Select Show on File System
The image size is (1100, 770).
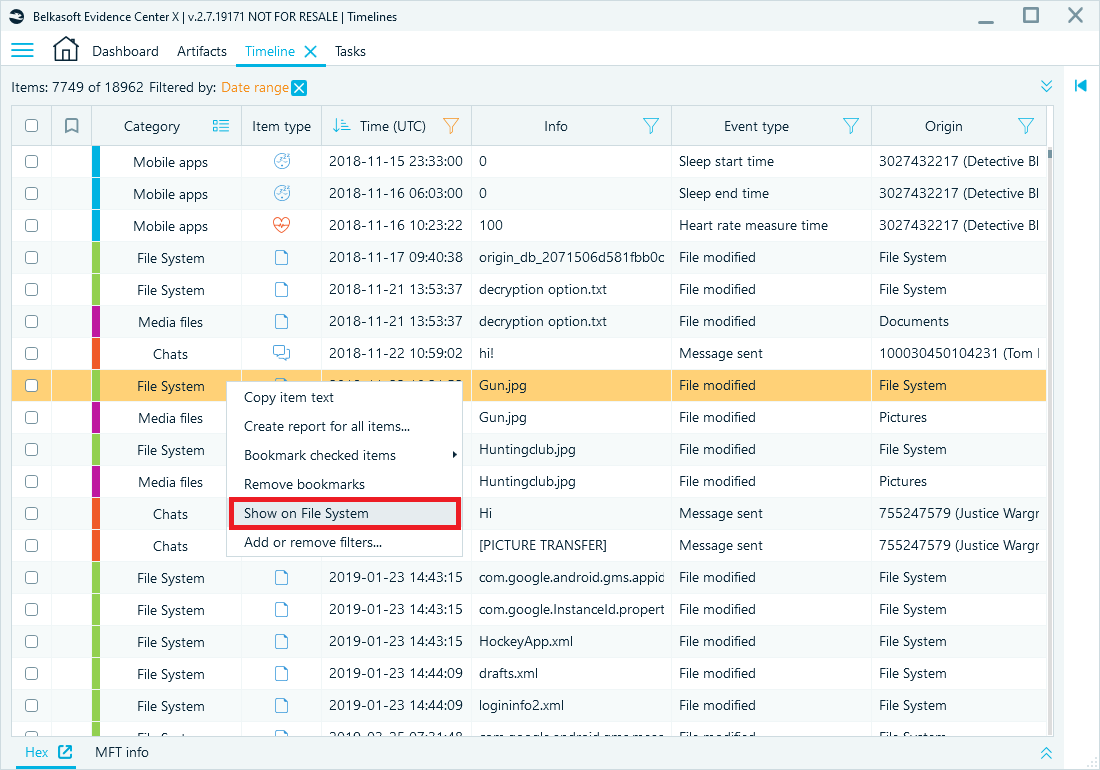click(x=344, y=513)
